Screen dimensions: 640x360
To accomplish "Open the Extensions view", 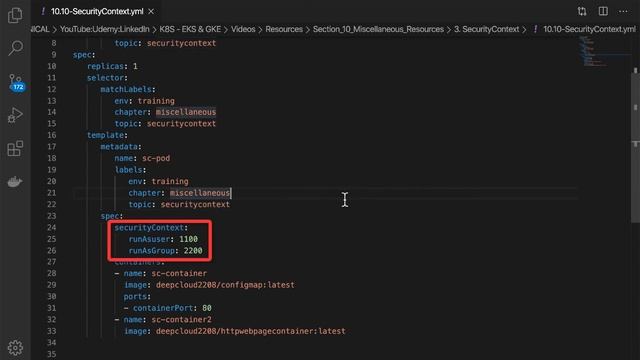I will click(15, 148).
